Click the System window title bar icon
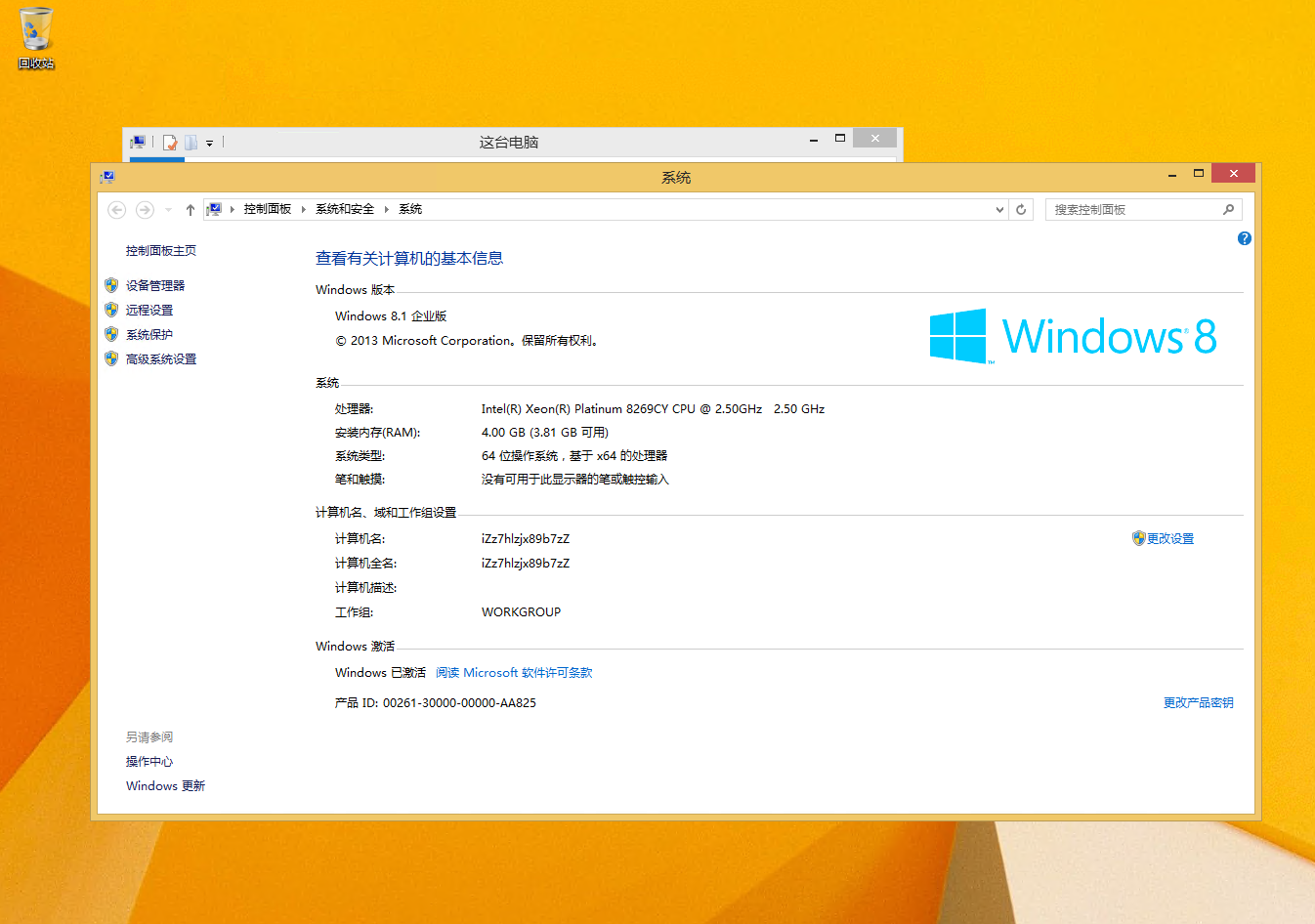1315x924 pixels. click(107, 177)
